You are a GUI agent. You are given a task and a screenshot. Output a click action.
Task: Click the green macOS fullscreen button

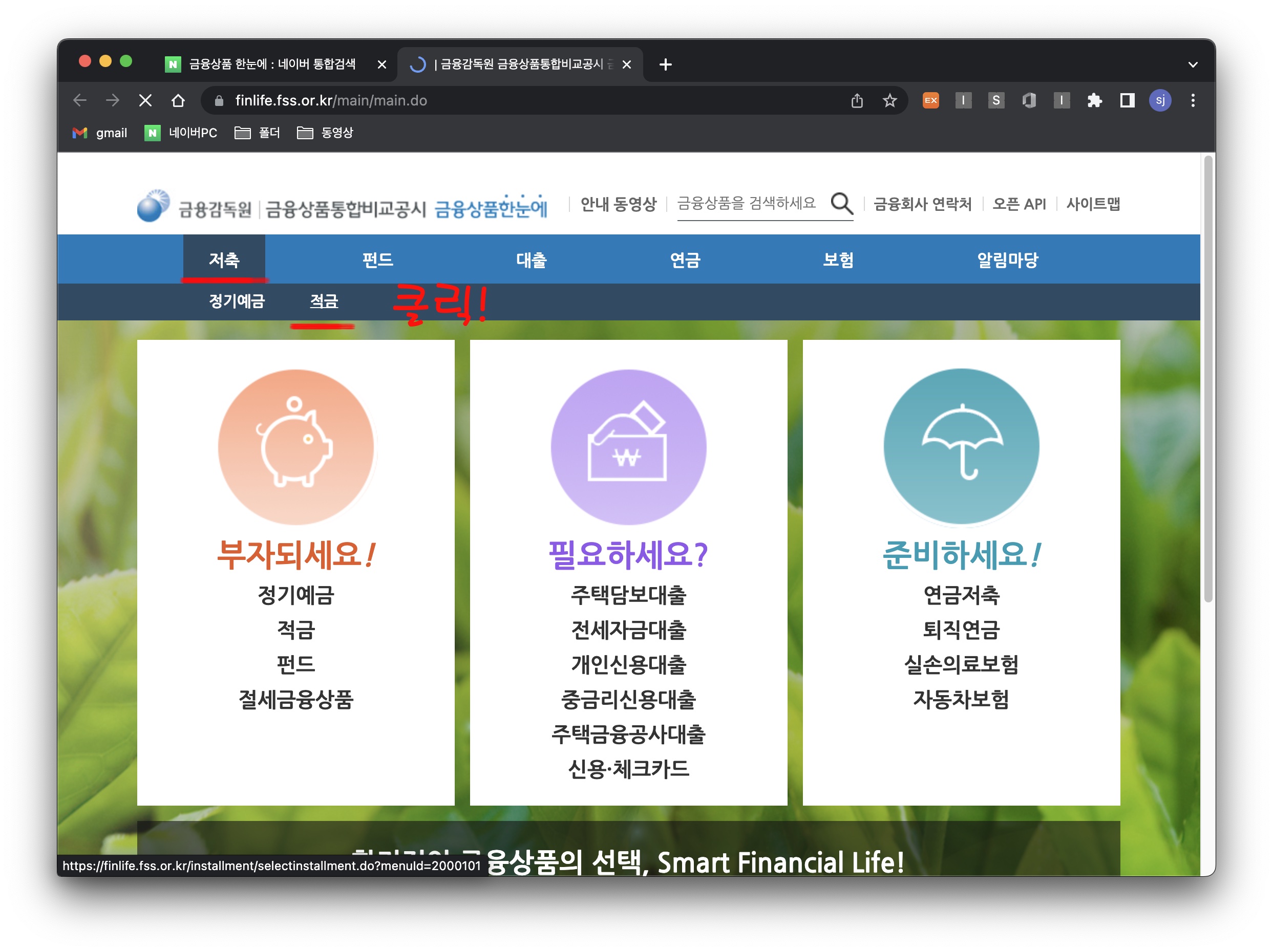(x=126, y=61)
